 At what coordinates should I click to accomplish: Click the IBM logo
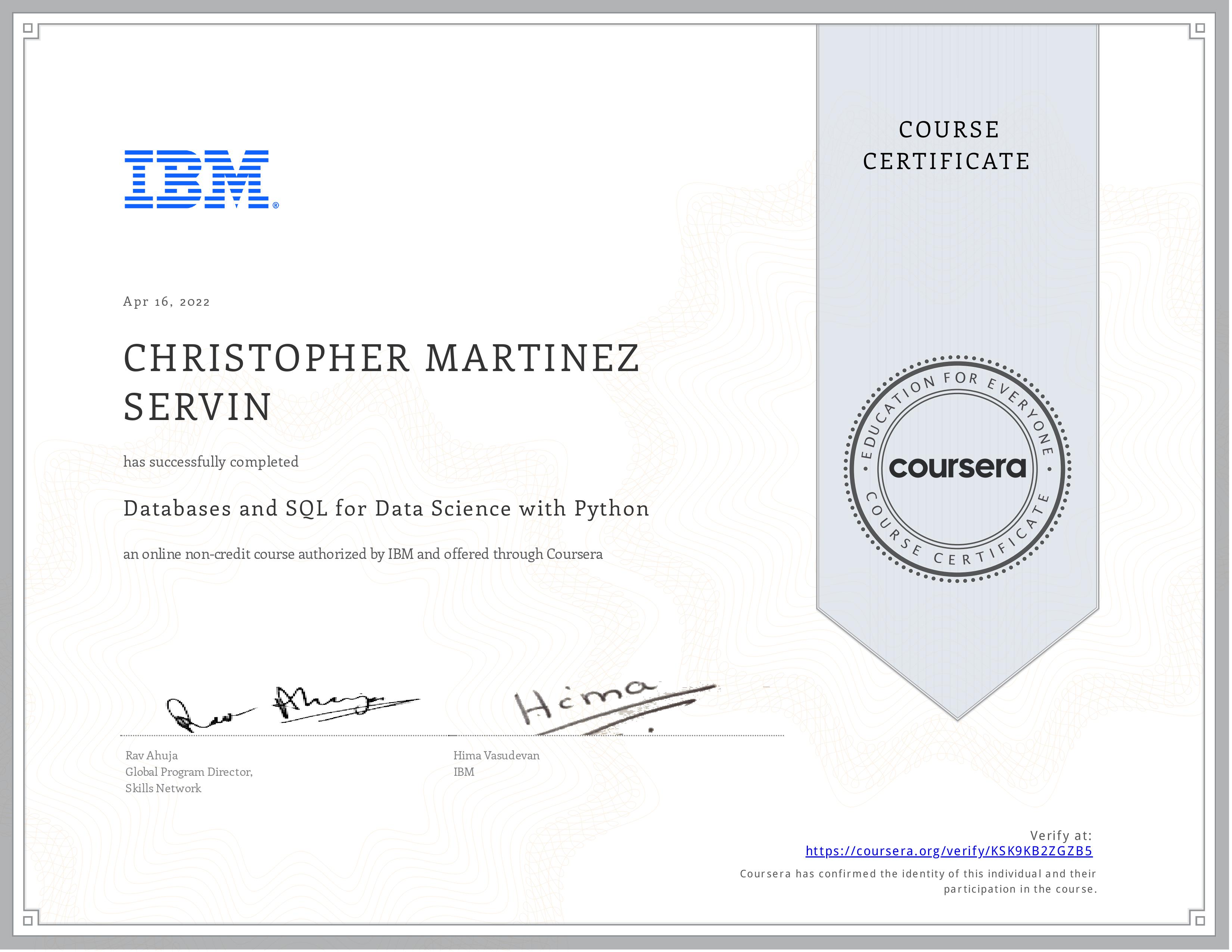[201, 179]
